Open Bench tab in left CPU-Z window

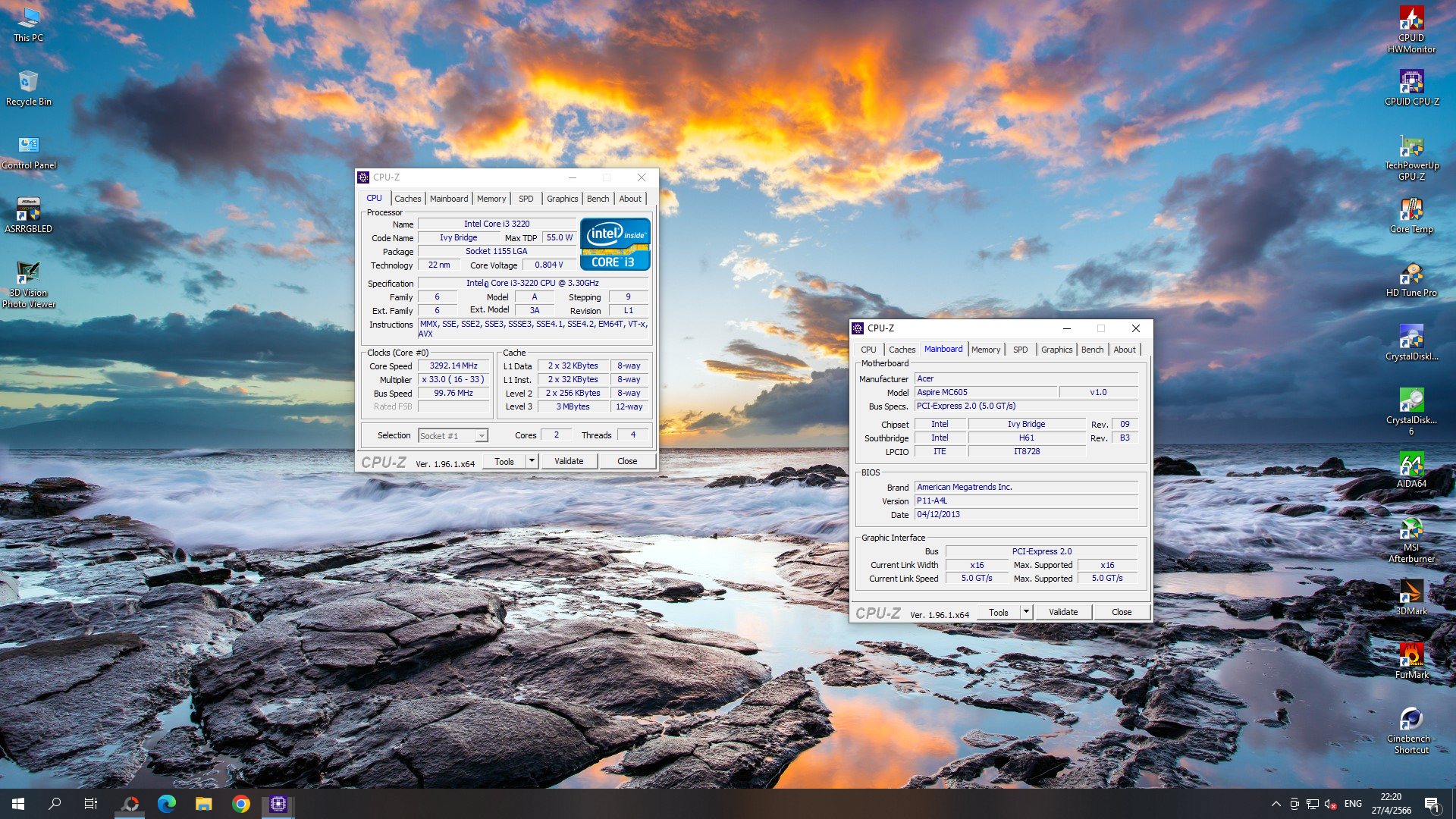click(x=598, y=199)
